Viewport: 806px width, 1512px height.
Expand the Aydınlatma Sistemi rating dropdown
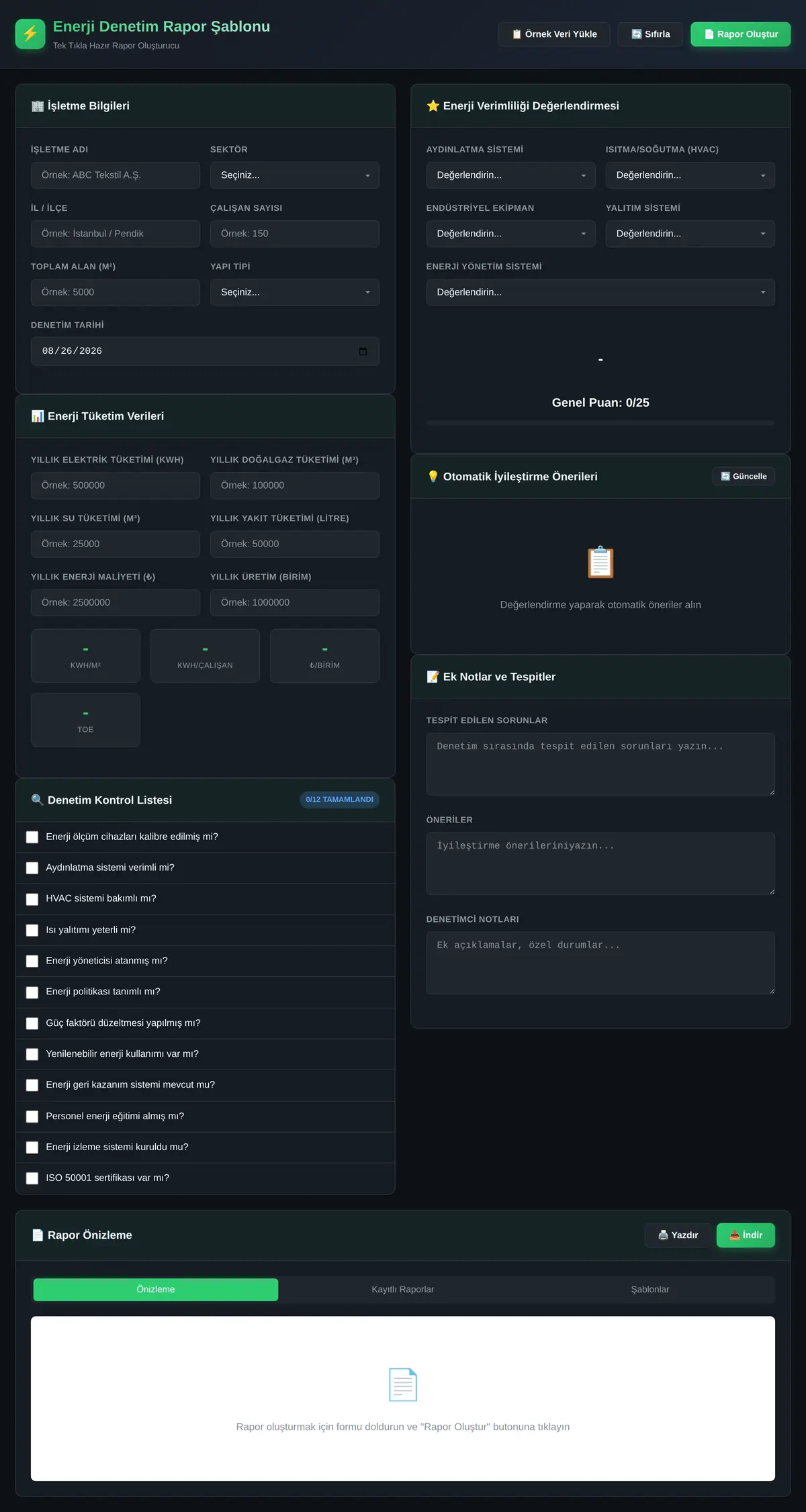tap(510, 175)
